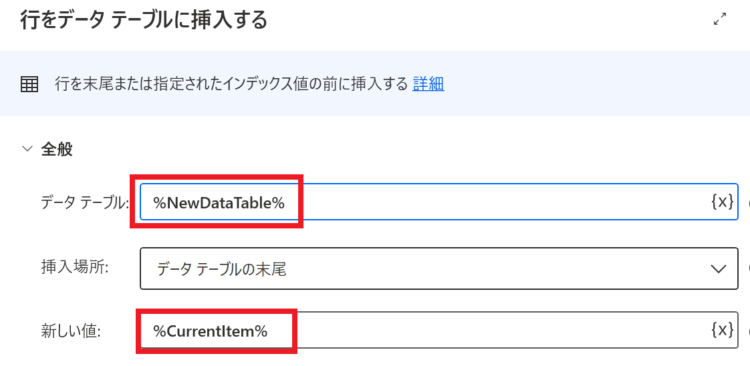Click the info icon beside 新しい値 field

[748, 331]
